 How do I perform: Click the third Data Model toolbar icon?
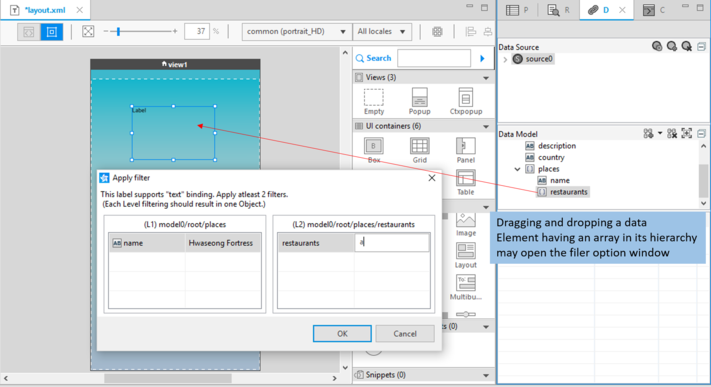tap(687, 133)
